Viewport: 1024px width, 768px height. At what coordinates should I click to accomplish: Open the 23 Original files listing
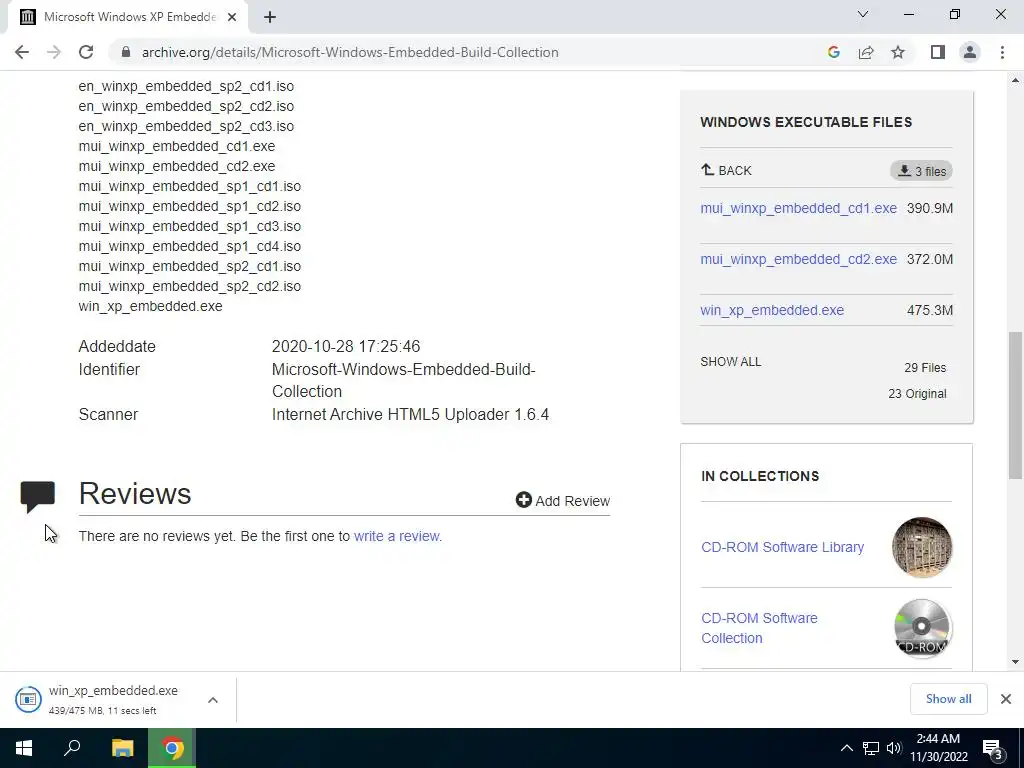(x=917, y=394)
